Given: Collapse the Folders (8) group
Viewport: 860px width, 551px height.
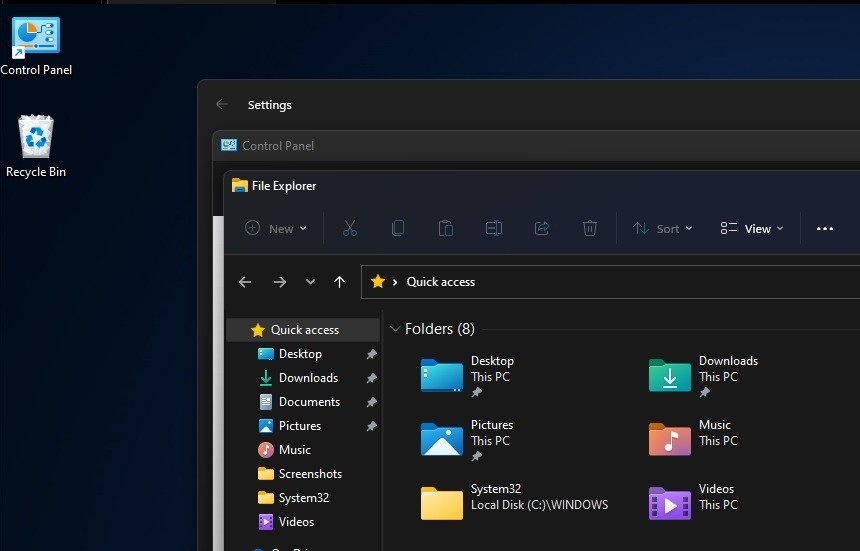Looking at the screenshot, I should point(396,329).
